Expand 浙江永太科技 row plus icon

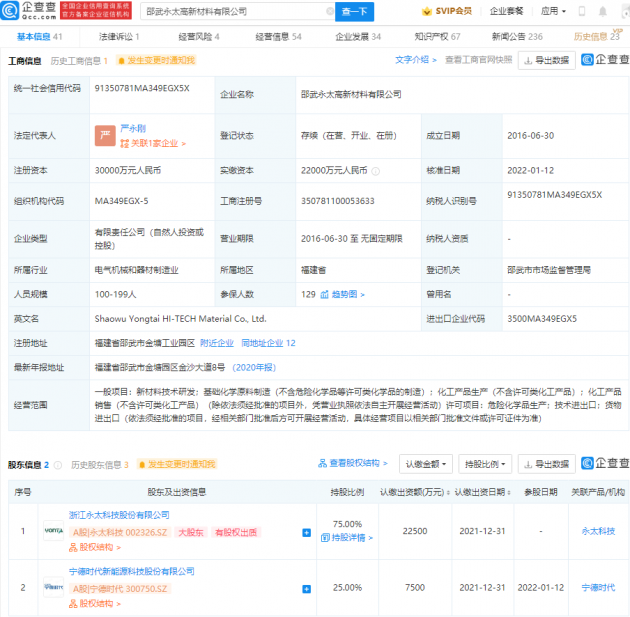(306, 533)
